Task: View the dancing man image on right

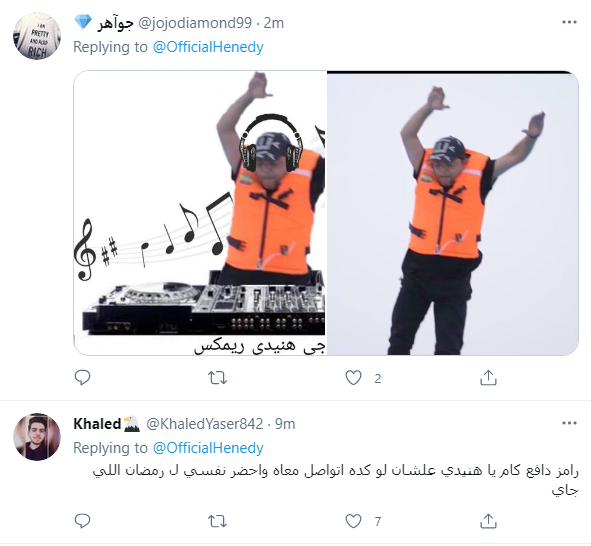Action: 453,213
